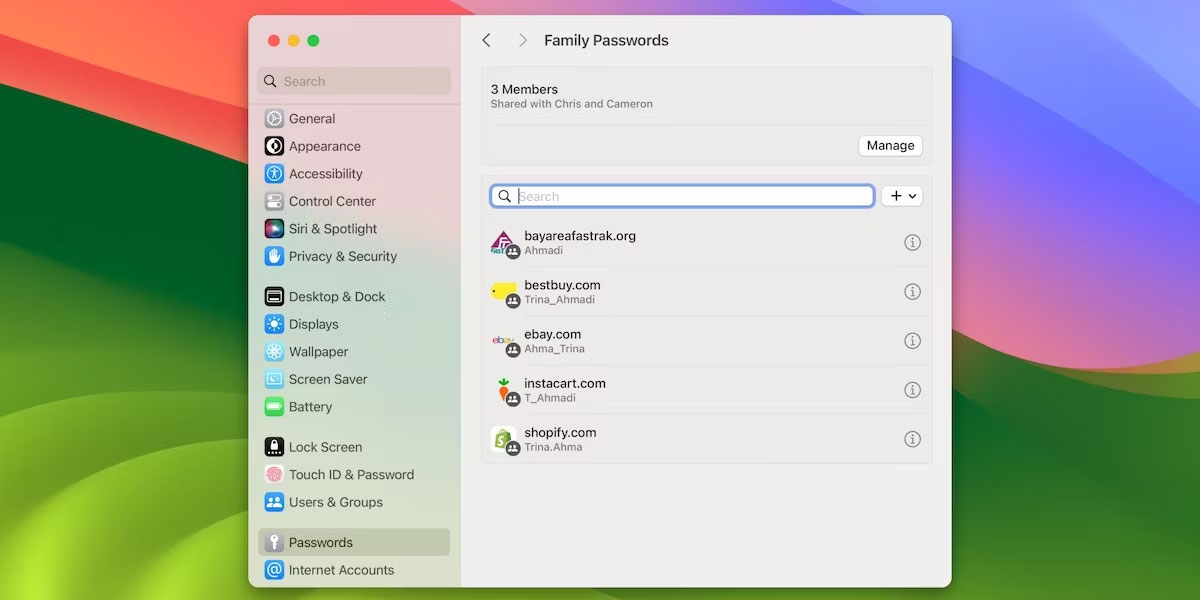This screenshot has height=600, width=1200.
Task: Click the green zoom window button
Action: point(313,41)
